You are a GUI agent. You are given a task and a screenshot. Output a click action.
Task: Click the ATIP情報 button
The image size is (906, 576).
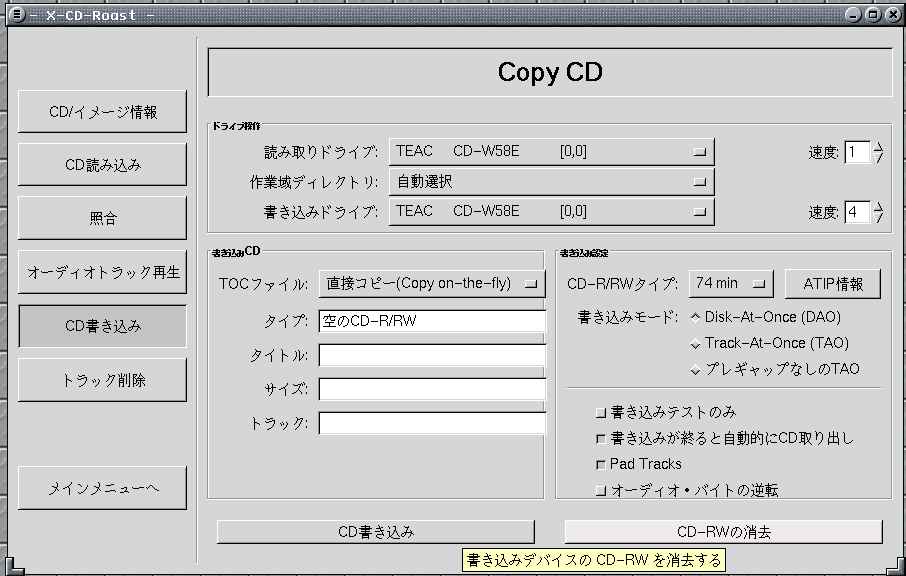832,284
